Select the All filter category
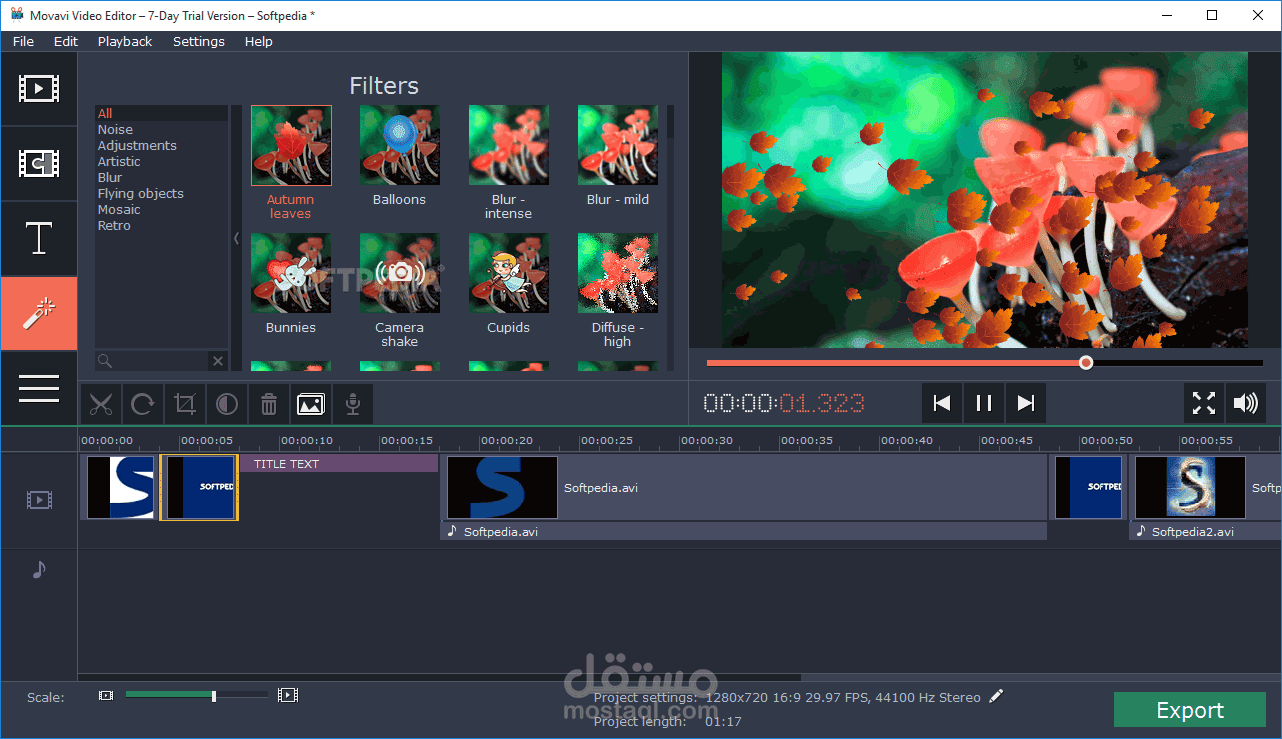This screenshot has width=1282, height=739. click(x=162, y=113)
